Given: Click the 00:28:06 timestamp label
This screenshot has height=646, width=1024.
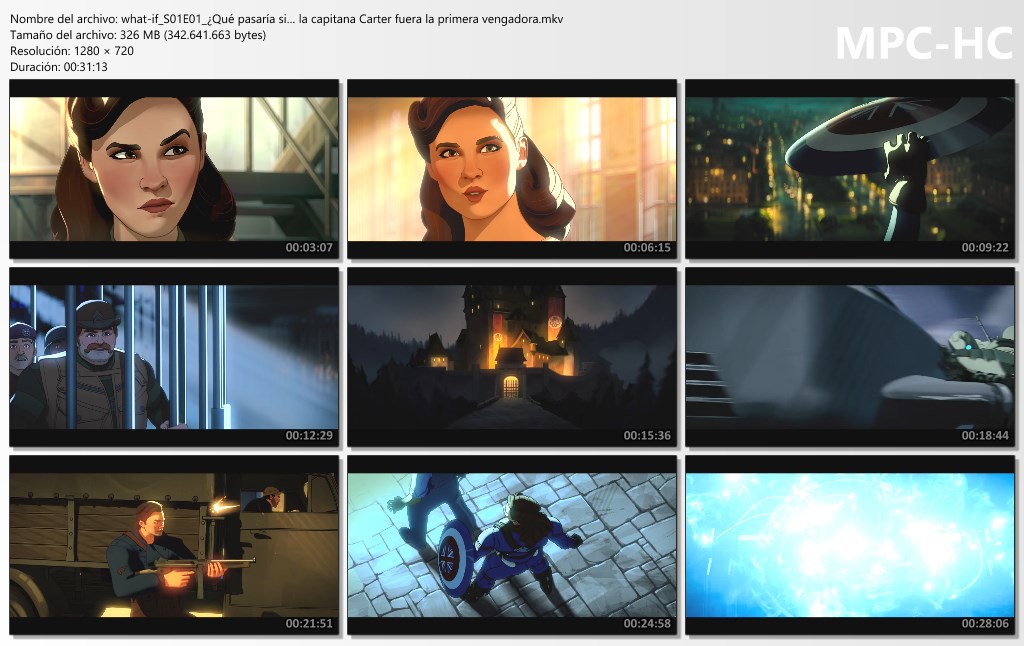Looking at the screenshot, I should click(x=985, y=624).
